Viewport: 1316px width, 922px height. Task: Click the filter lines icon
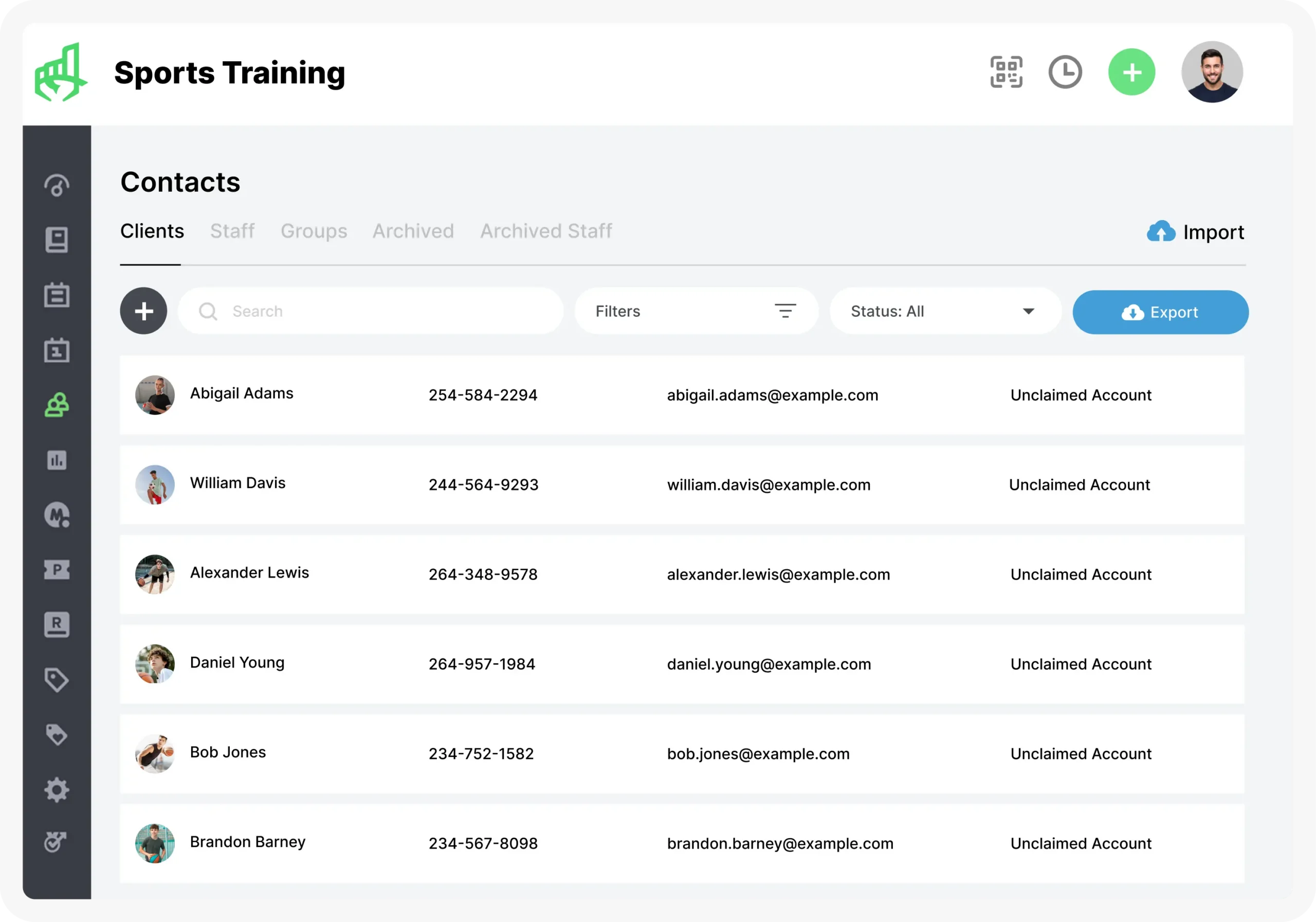click(x=785, y=311)
